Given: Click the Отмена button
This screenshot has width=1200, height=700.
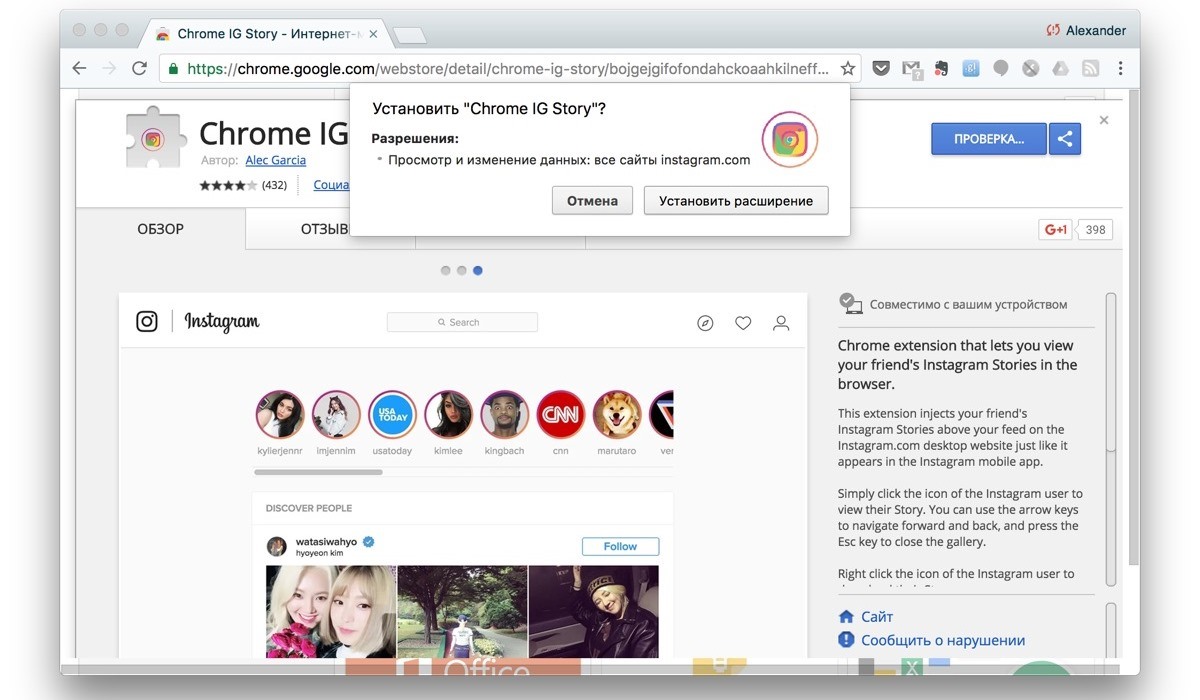Looking at the screenshot, I should [592, 200].
